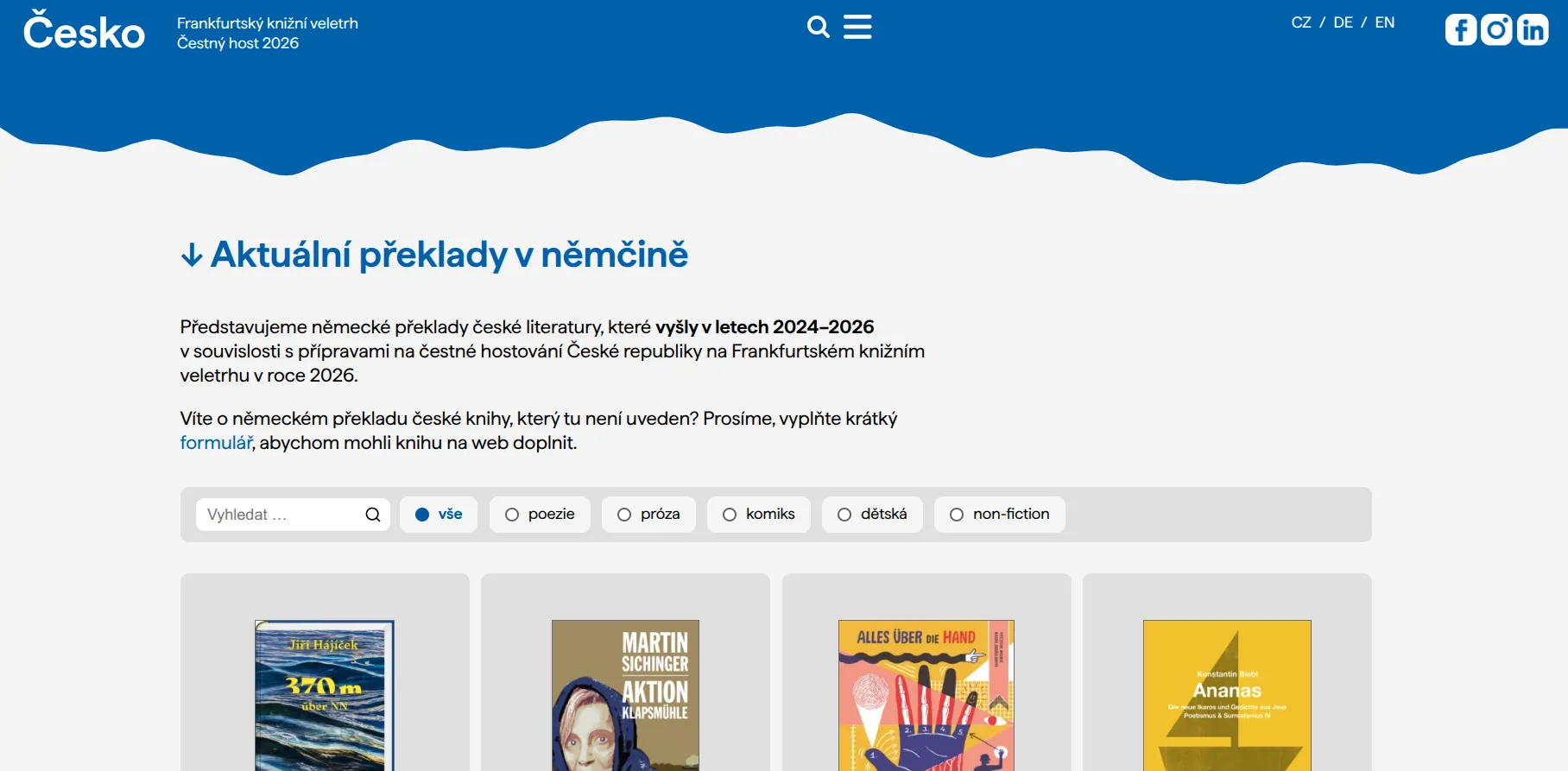Open the "Aktion Klapsmühle" book cover
Image resolution: width=1568 pixels, height=771 pixels.
coord(625,695)
